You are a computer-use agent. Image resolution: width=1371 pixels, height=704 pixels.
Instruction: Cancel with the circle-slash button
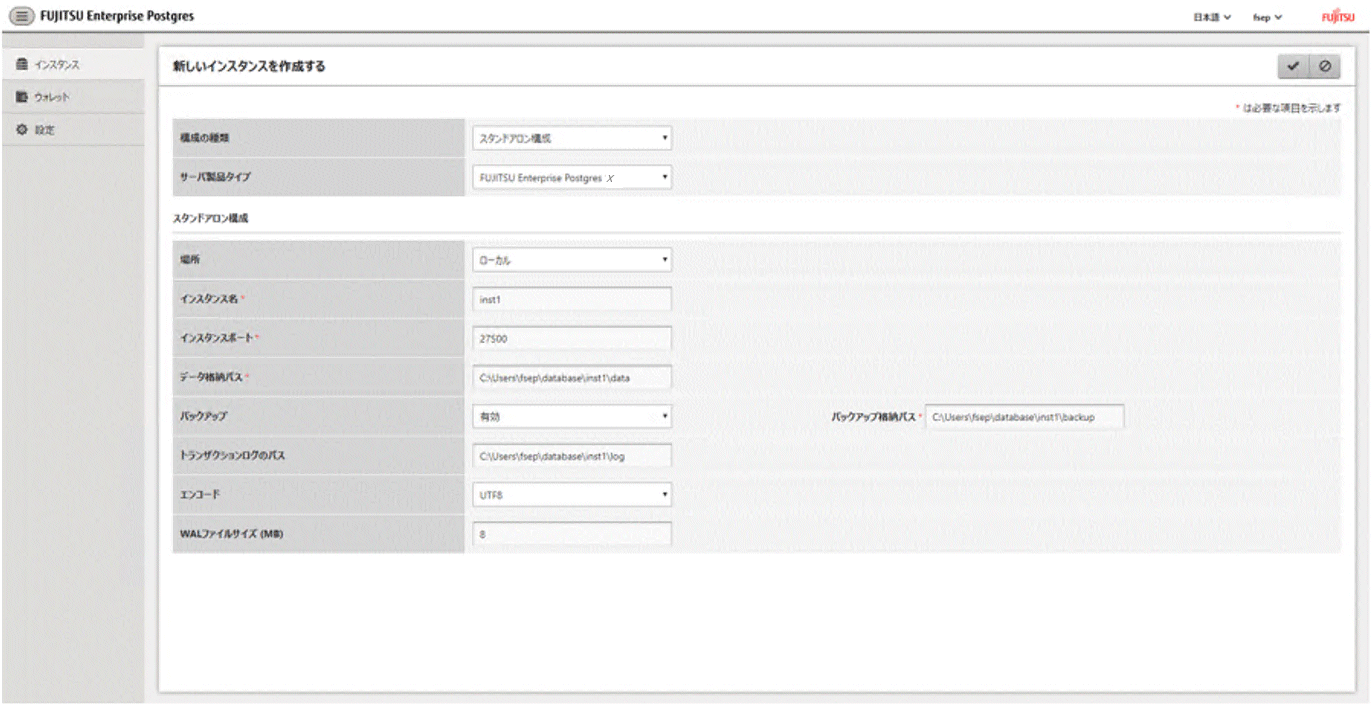click(1325, 66)
